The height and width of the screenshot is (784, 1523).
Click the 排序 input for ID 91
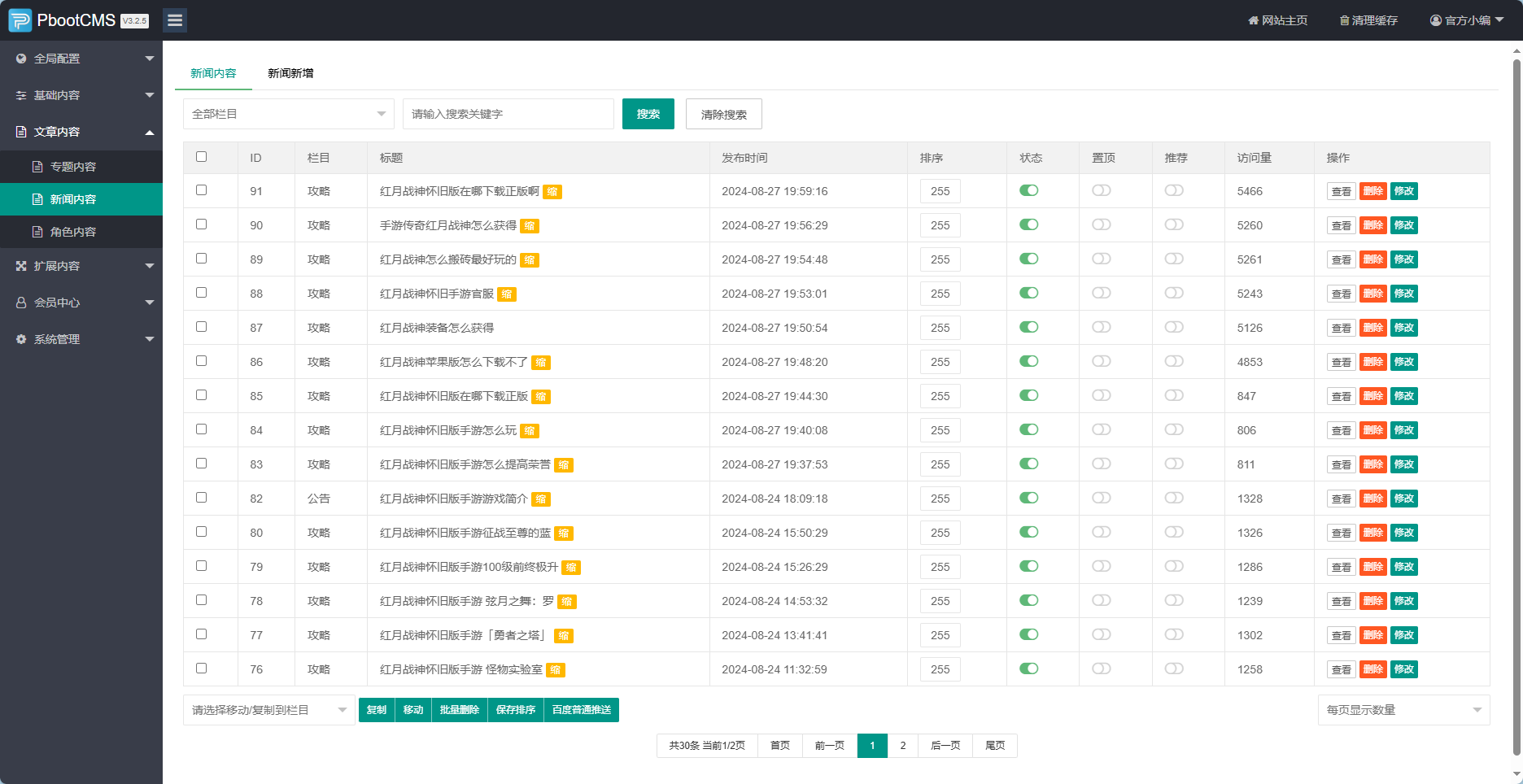940,191
